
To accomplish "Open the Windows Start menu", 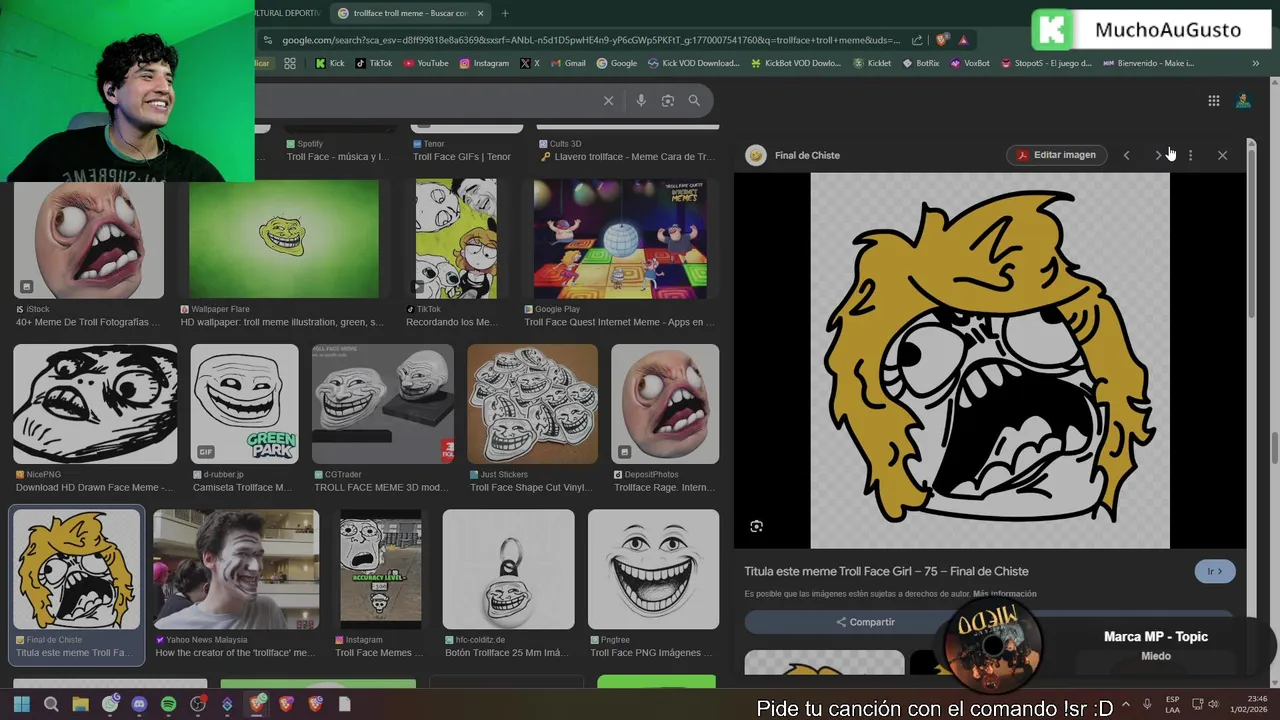I will click(x=22, y=705).
